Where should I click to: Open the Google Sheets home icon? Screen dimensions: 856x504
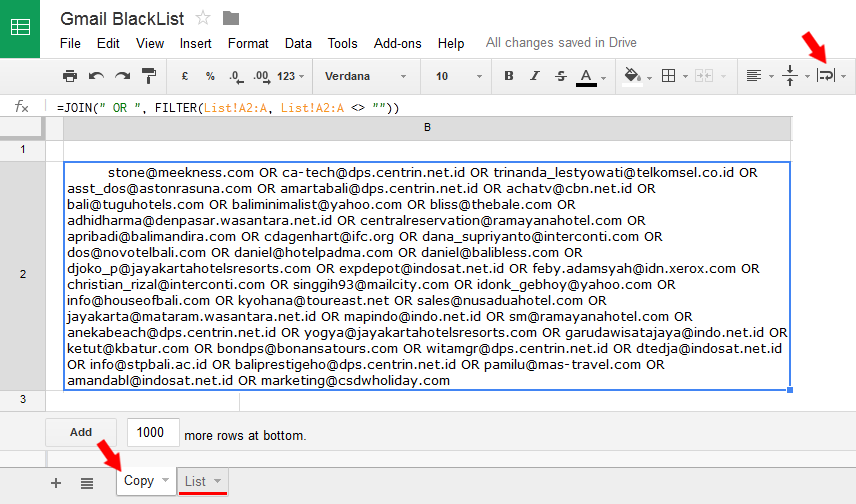click(x=20, y=27)
